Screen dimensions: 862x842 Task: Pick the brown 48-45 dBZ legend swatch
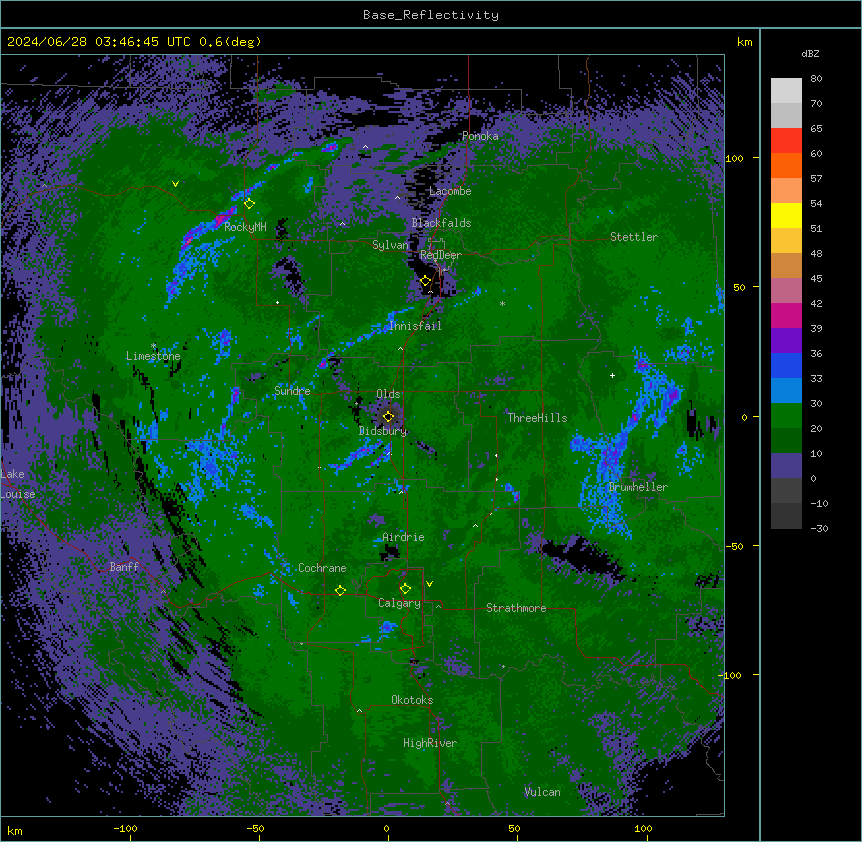pyautogui.click(x=786, y=265)
